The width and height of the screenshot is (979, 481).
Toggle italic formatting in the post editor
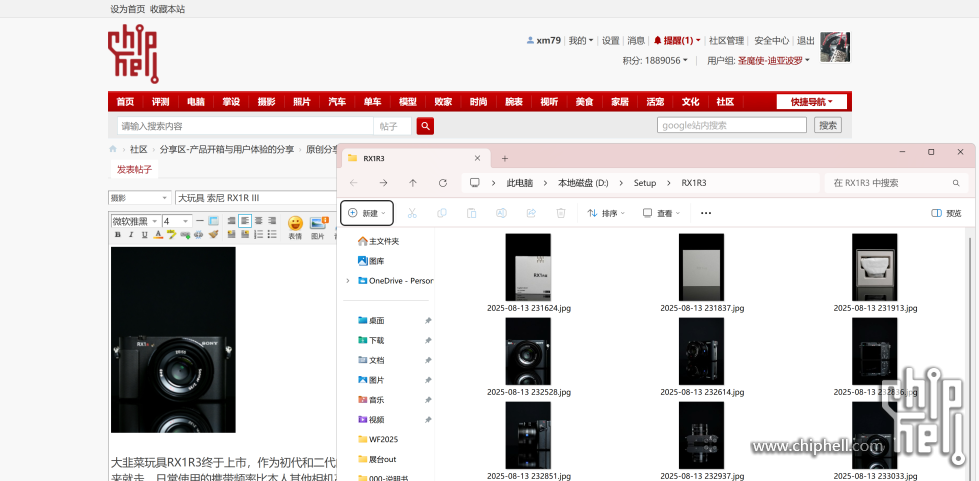tap(131, 235)
